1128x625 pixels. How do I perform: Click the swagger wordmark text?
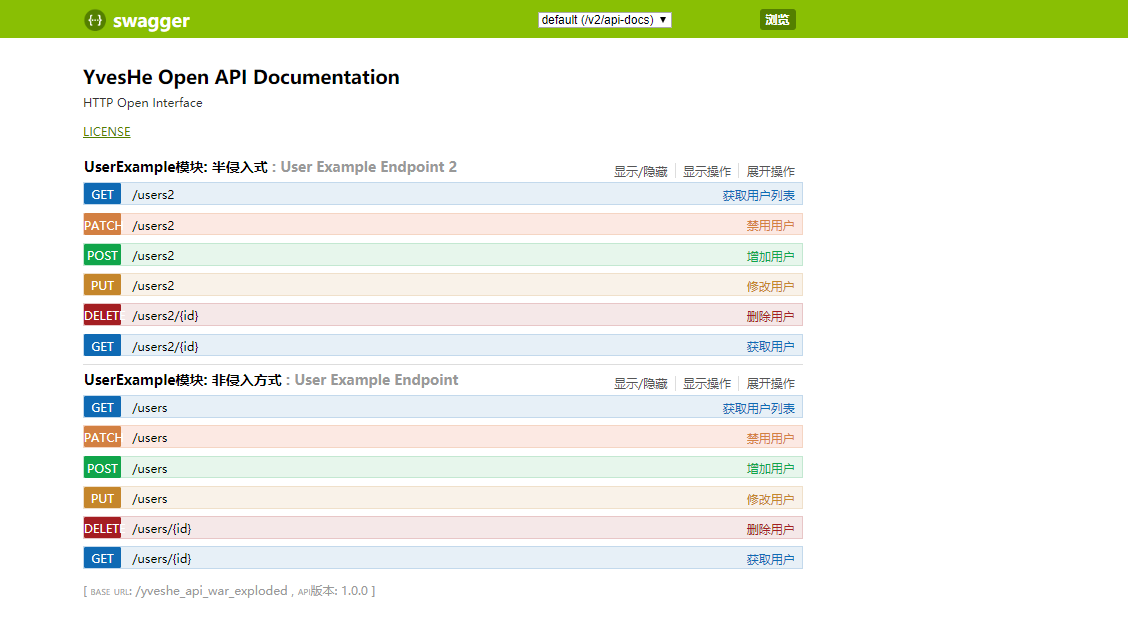(151, 21)
